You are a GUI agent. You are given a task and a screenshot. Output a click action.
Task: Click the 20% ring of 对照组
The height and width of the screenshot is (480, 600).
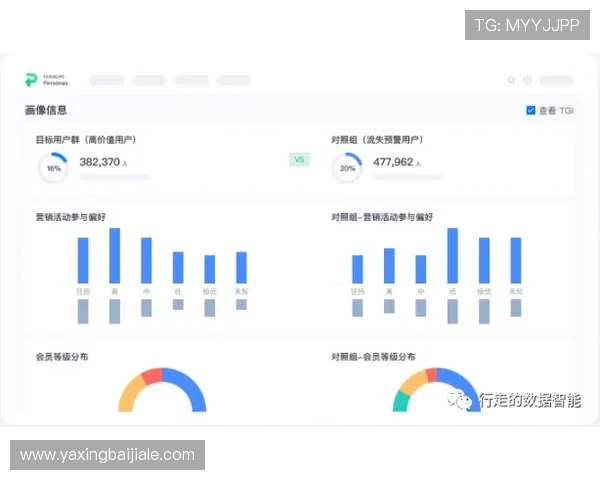click(347, 168)
